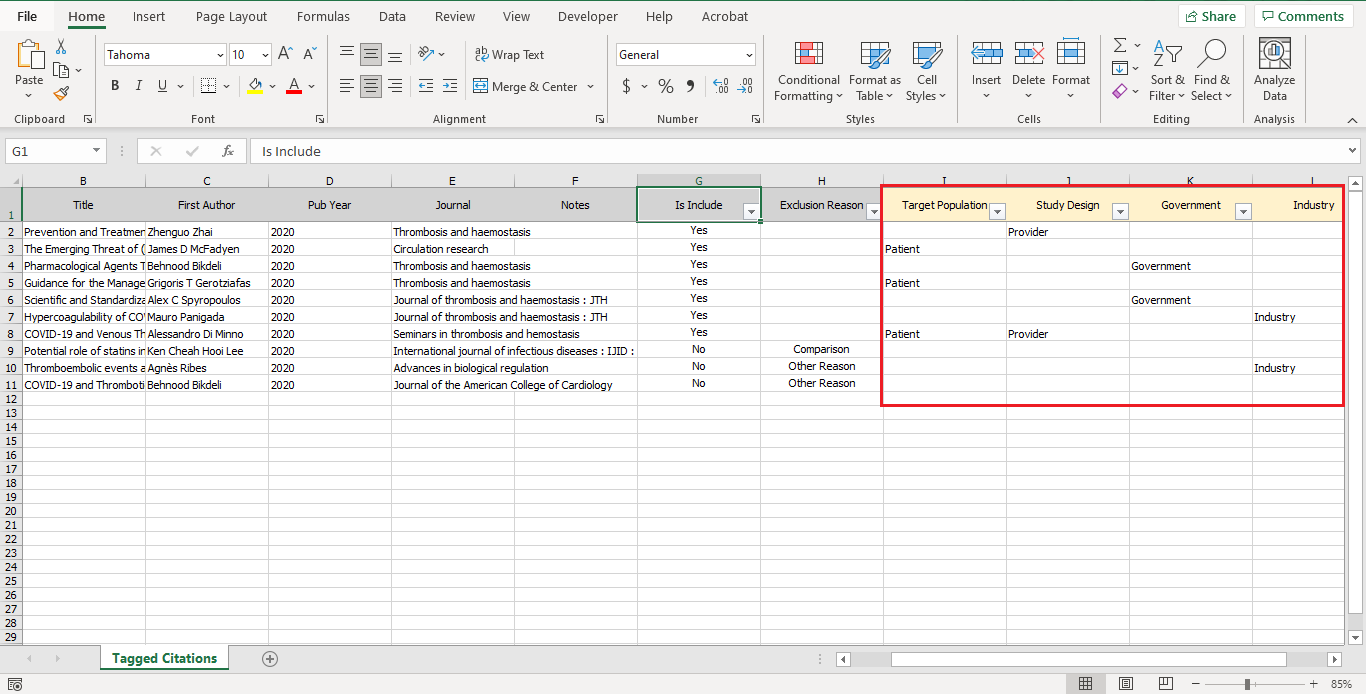Switch to the Page Layout ribbon tab
This screenshot has width=1366, height=694.
pyautogui.click(x=232, y=16)
